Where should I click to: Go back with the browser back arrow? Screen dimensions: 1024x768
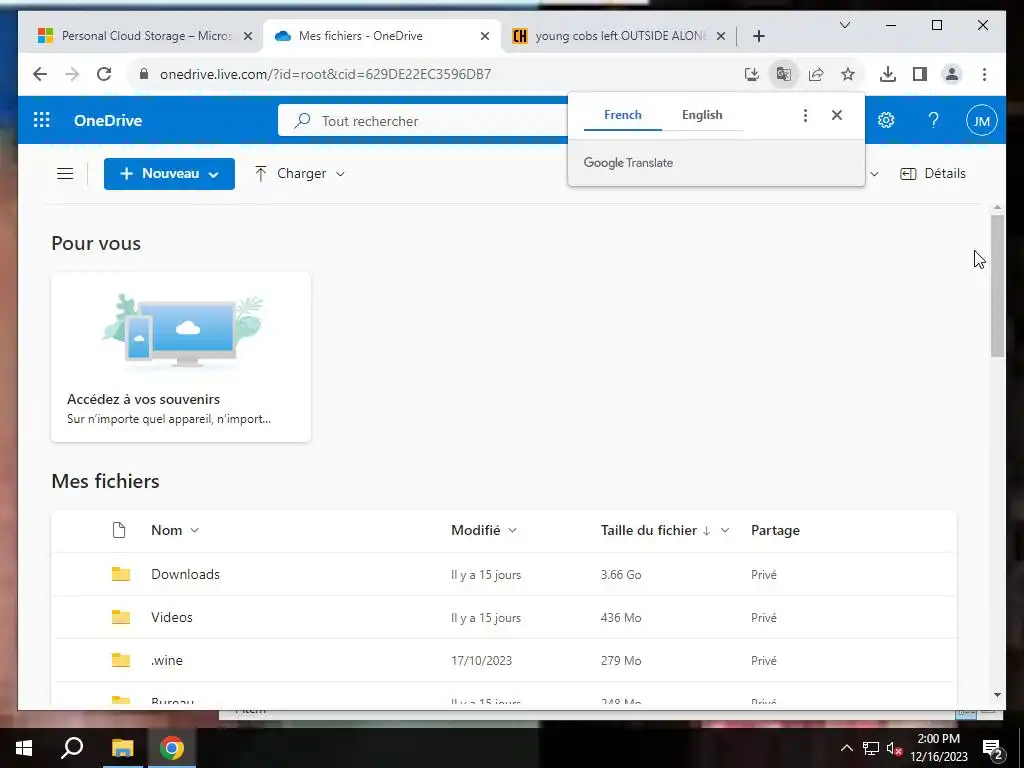[x=40, y=74]
